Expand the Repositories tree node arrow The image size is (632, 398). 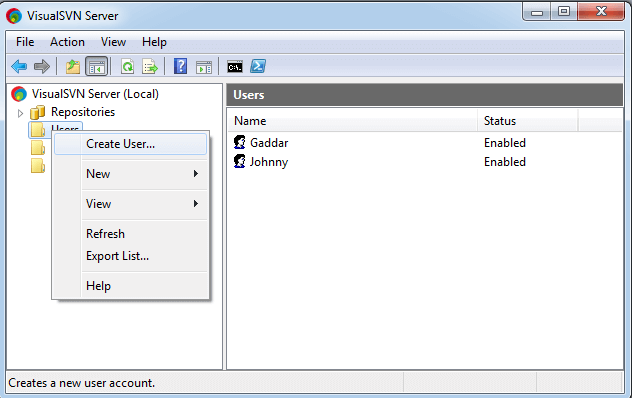(x=20, y=113)
